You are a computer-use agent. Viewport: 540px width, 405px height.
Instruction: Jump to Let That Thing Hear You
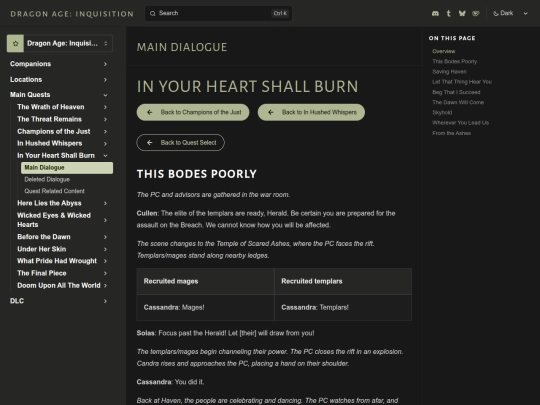pos(462,82)
